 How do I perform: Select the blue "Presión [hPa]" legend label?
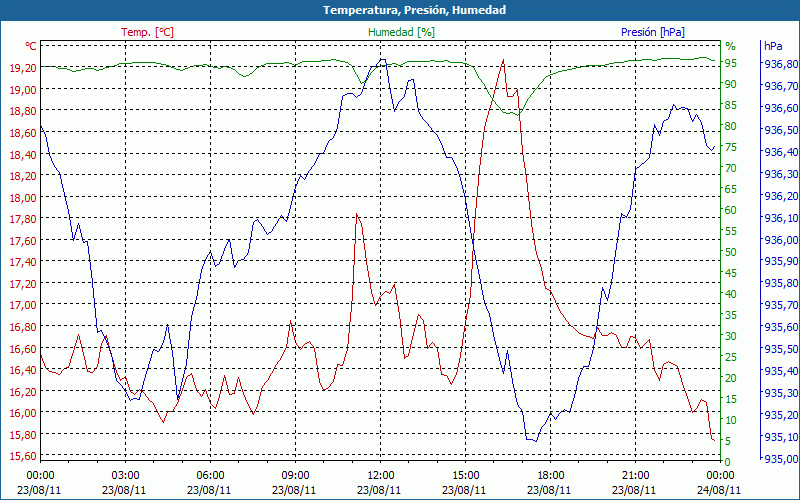point(653,32)
